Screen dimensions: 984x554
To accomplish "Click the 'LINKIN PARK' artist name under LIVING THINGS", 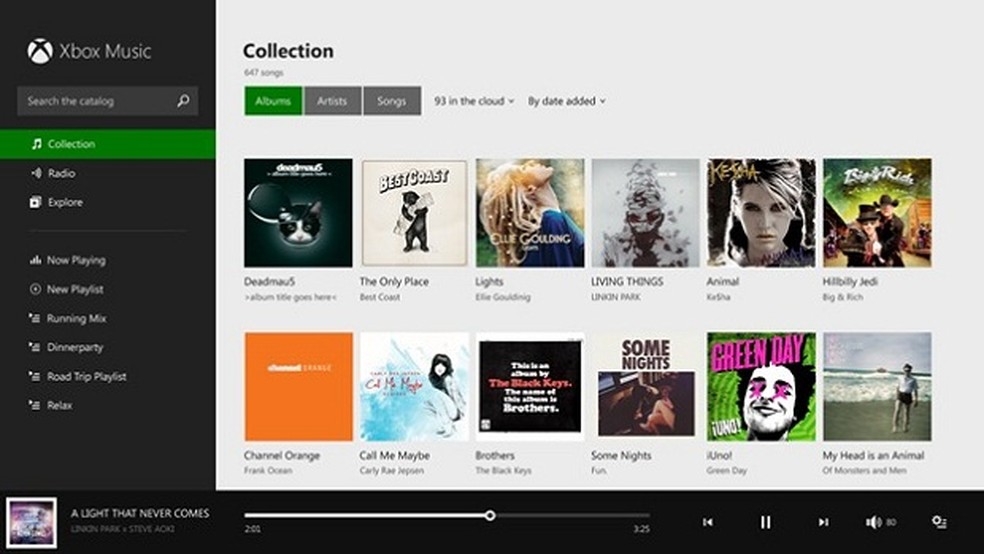I will tap(616, 297).
